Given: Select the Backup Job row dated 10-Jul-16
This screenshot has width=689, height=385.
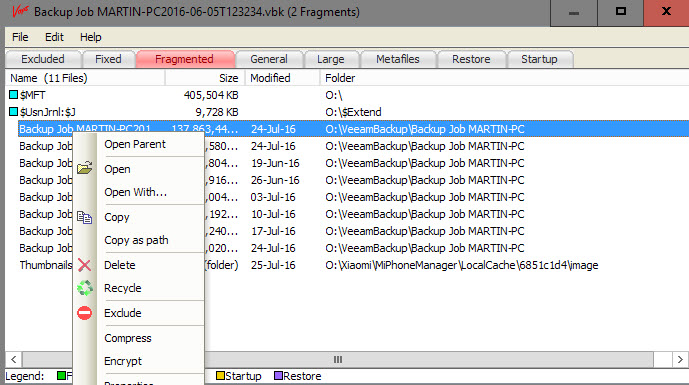Looking at the screenshot, I should (x=347, y=214).
